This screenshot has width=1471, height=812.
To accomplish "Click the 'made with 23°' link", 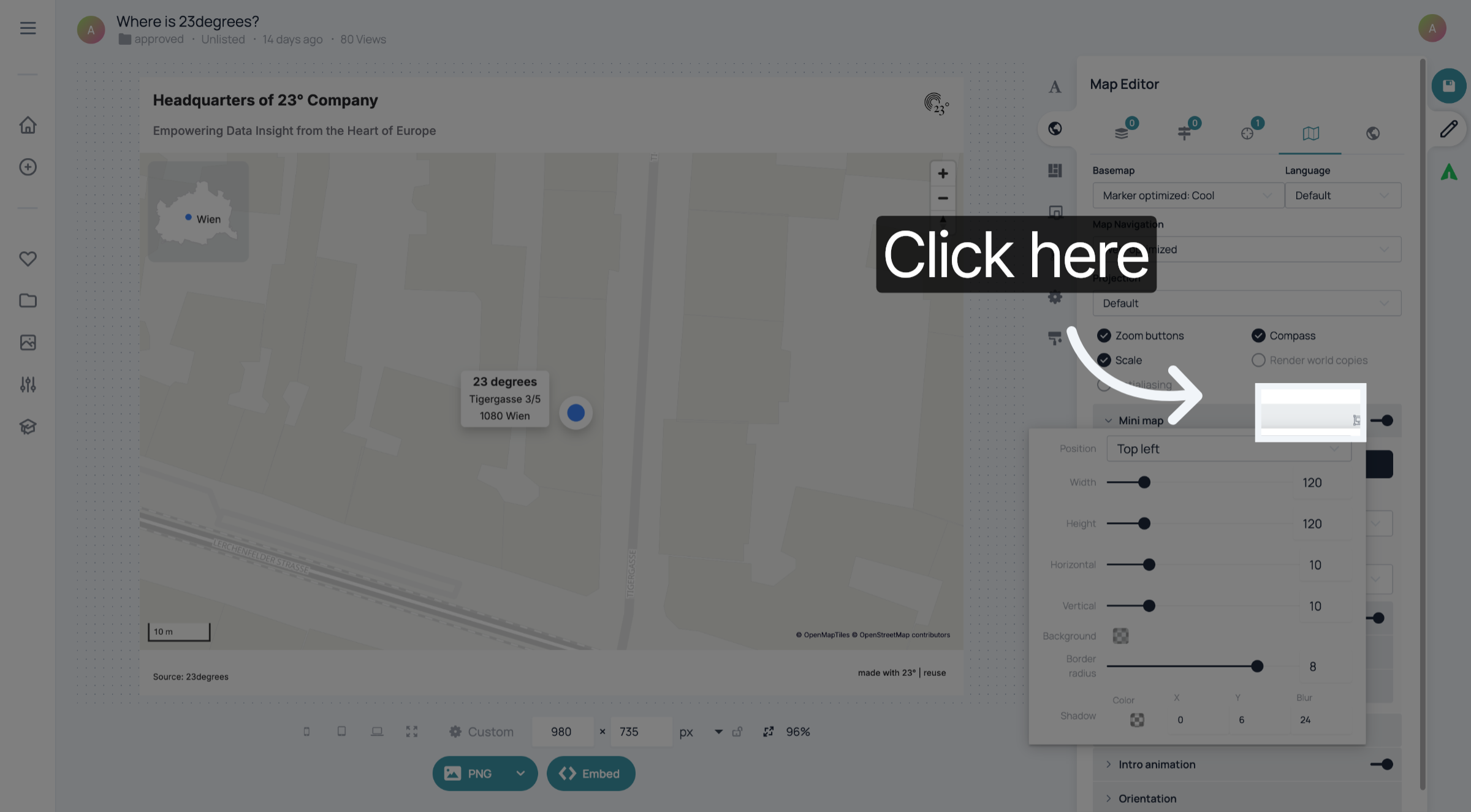I will coord(887,673).
